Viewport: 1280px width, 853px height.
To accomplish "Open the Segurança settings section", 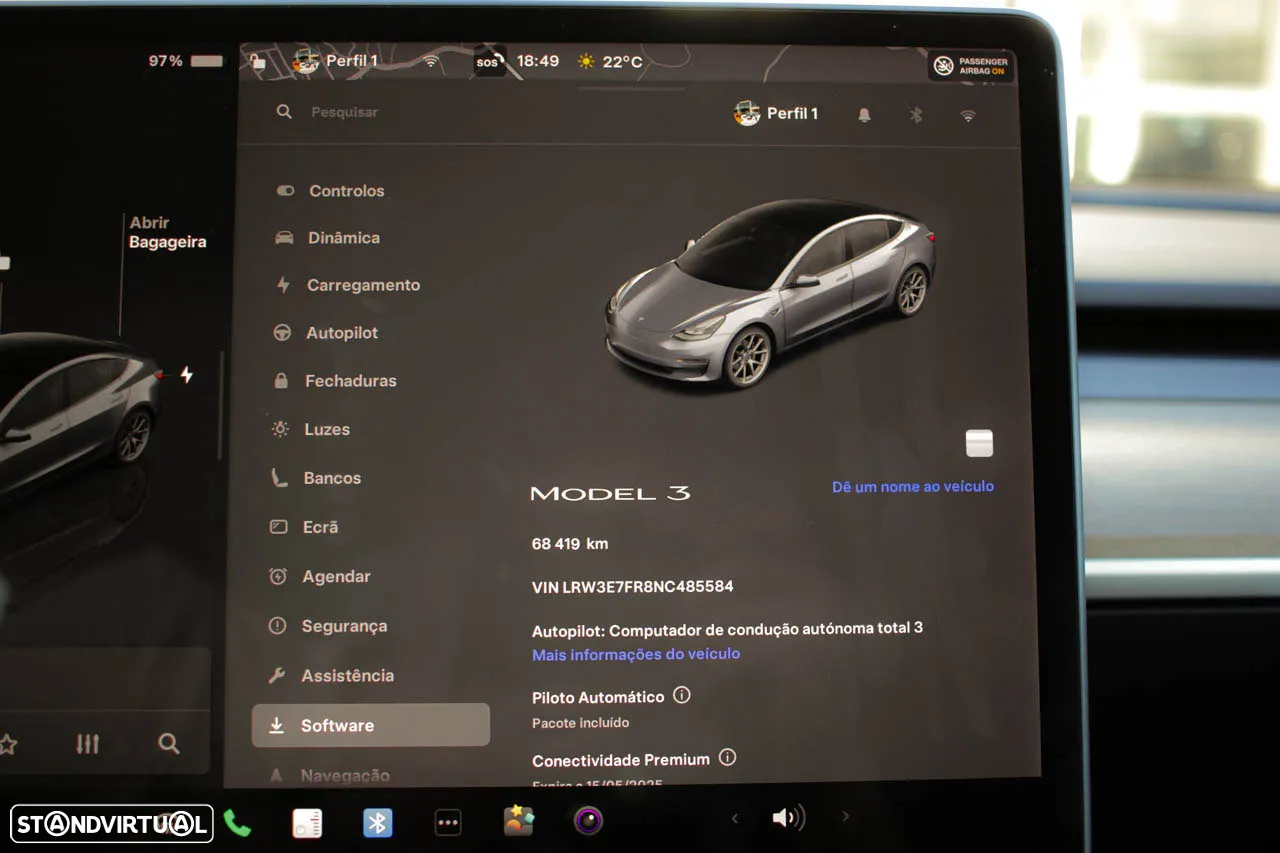I will pos(328,626).
